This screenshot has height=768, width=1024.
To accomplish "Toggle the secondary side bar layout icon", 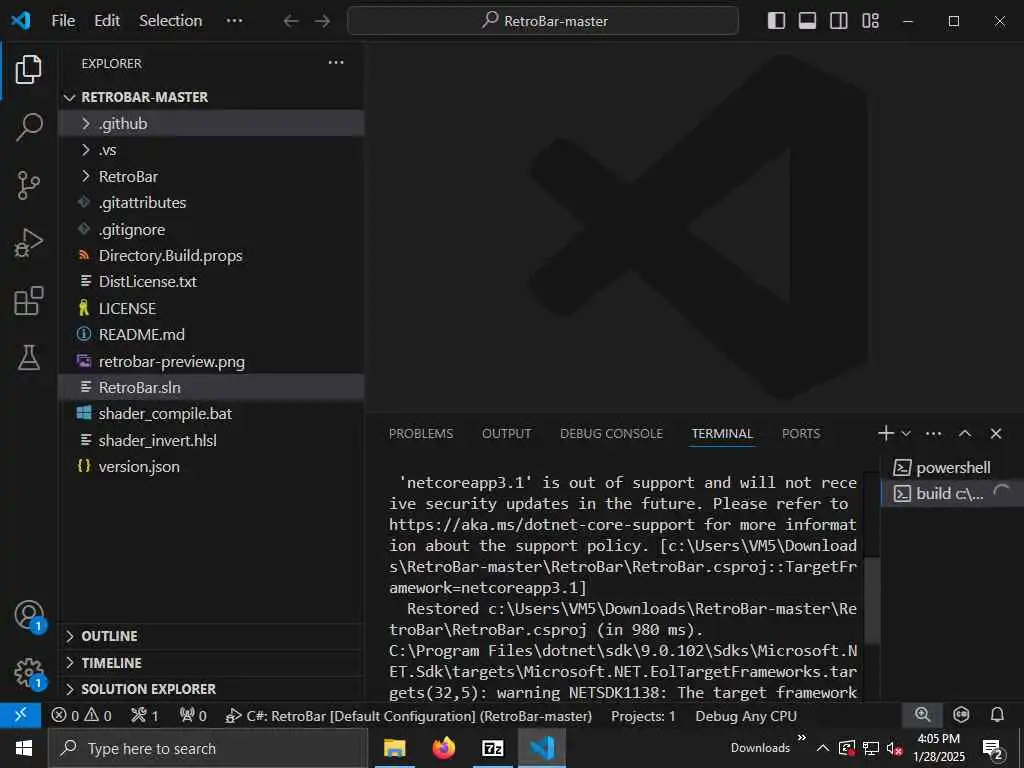I will tap(839, 21).
